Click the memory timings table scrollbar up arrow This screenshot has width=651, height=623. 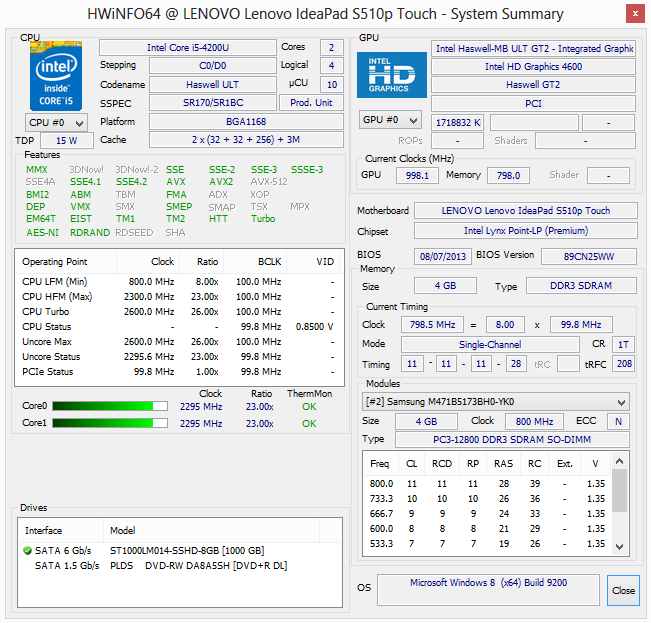click(619, 461)
